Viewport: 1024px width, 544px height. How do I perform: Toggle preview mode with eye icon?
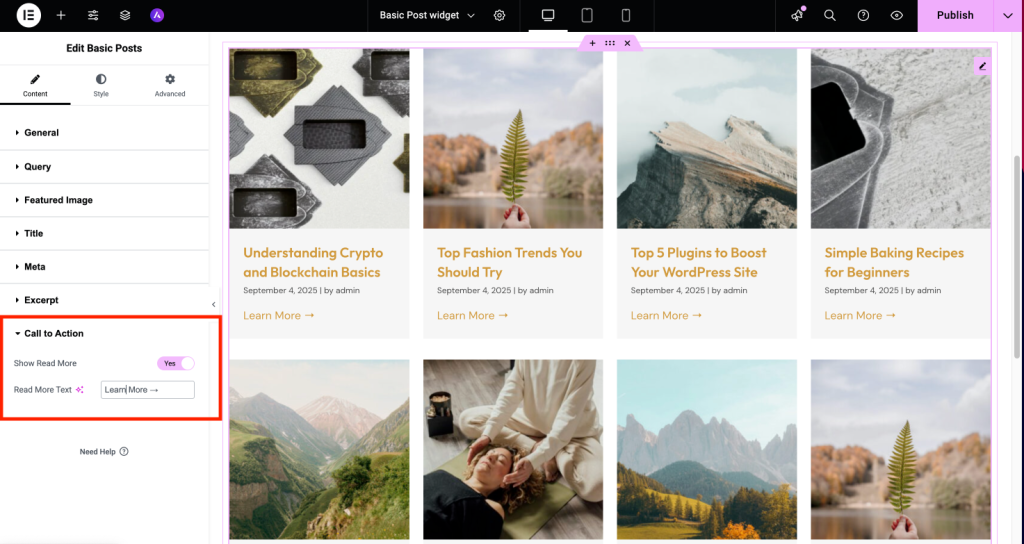click(896, 16)
